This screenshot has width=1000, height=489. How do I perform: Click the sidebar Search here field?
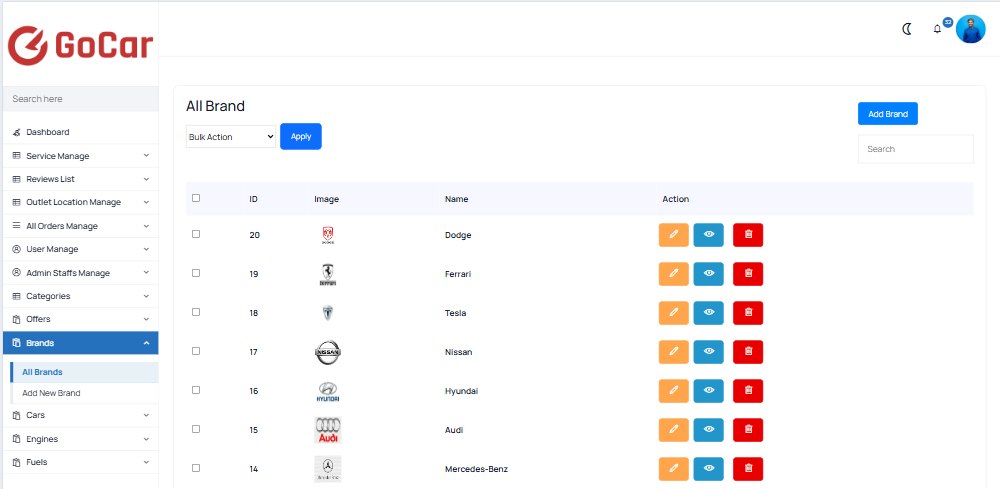click(80, 99)
